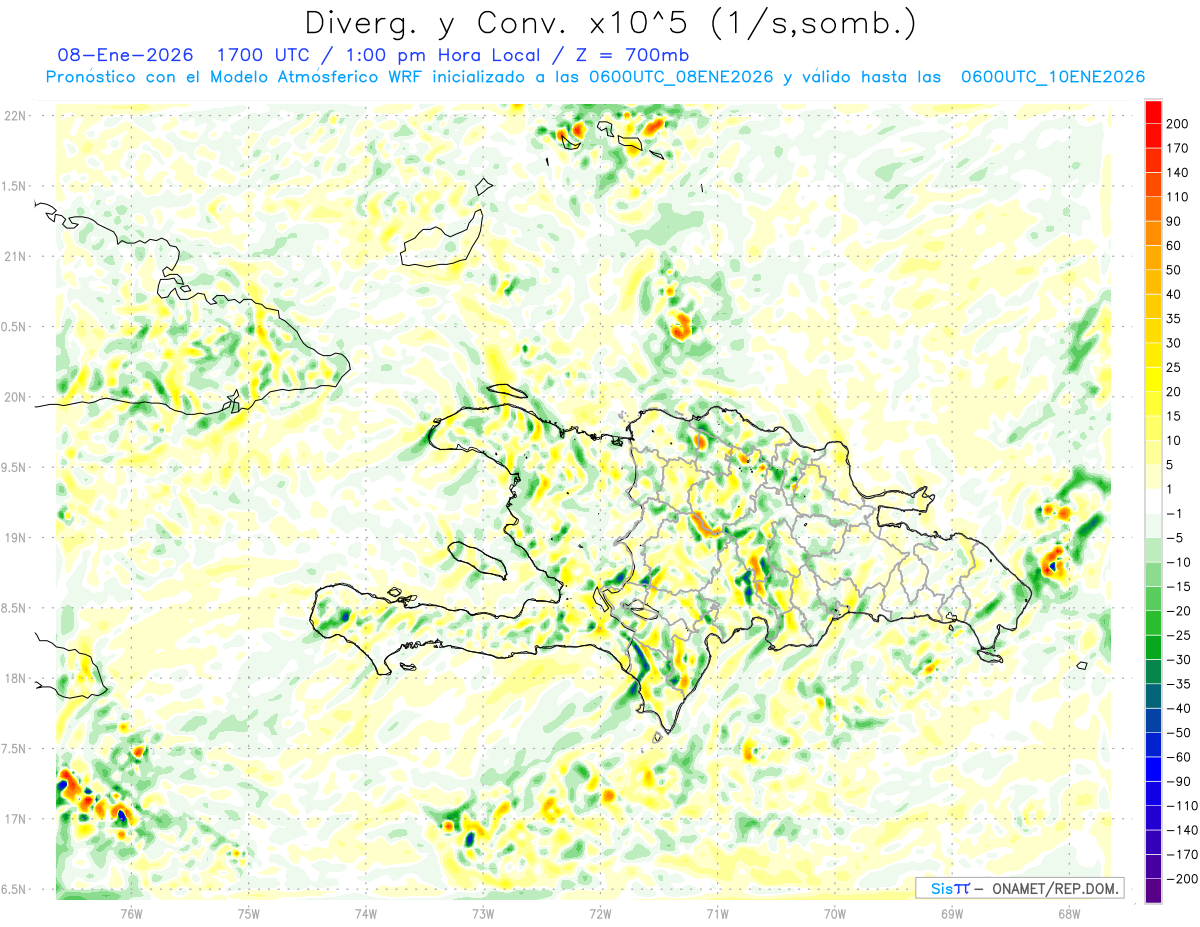Click the dark purple swatch below colorbar value -200

1154,891
